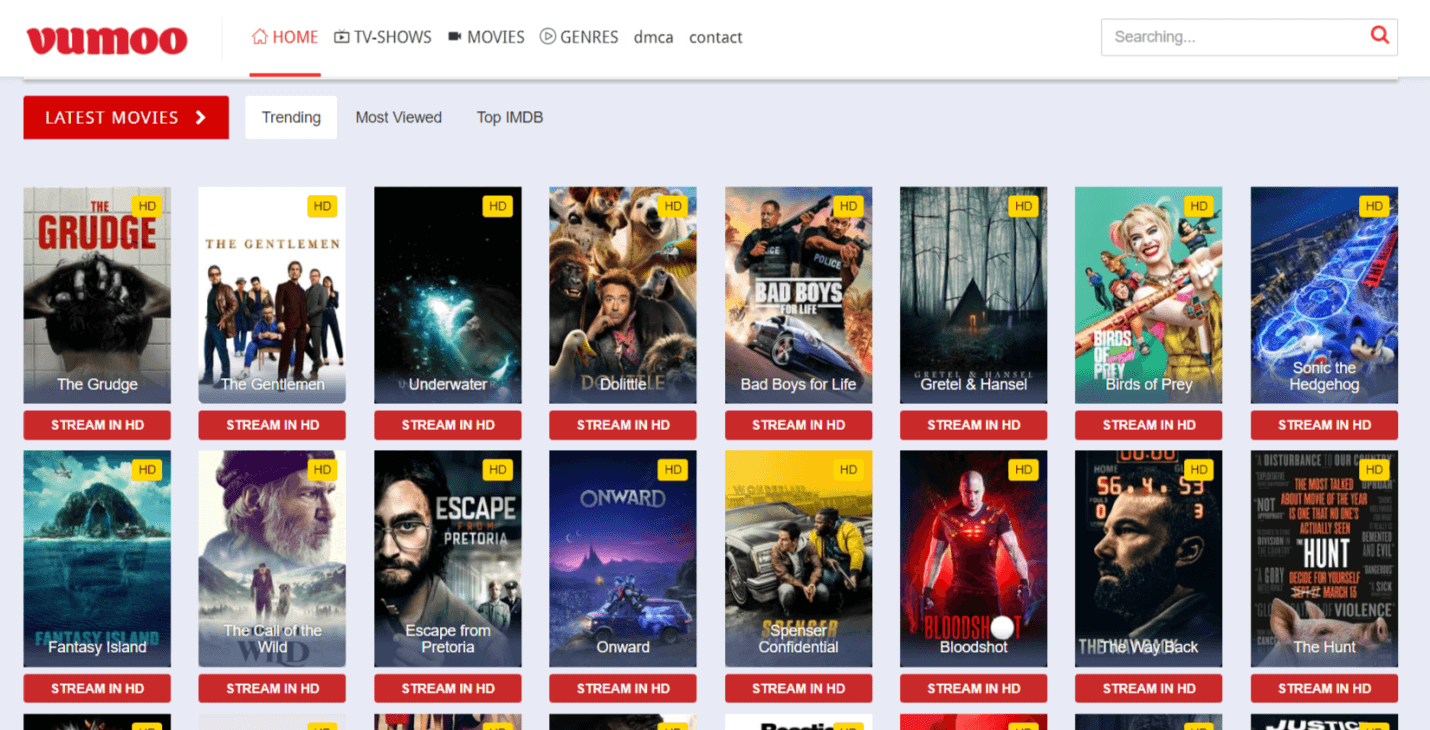Open the Sonic the Hedgehog poster
Screen dimensions: 1430x730
pos(1325,295)
